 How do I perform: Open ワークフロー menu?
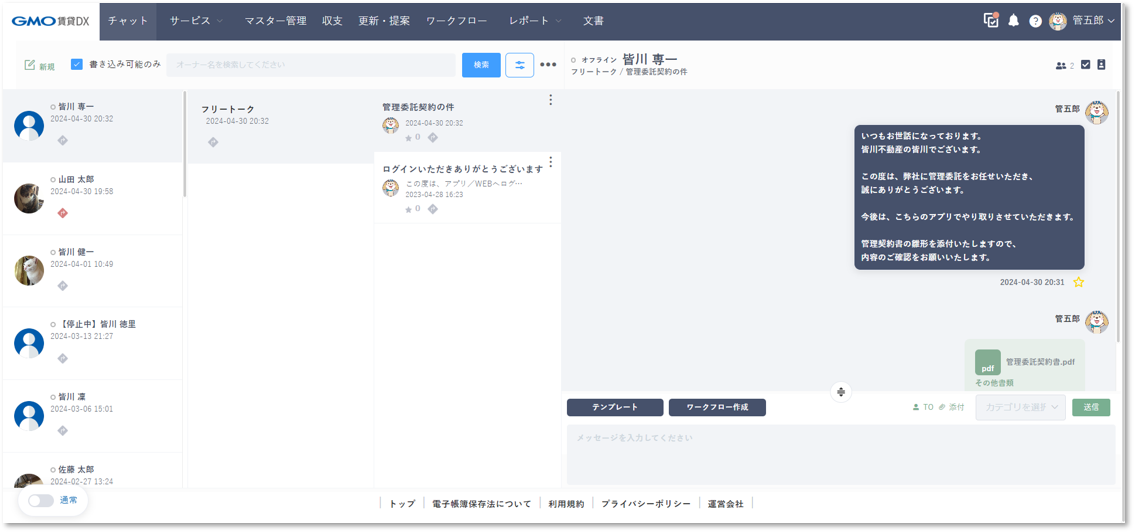click(x=456, y=21)
